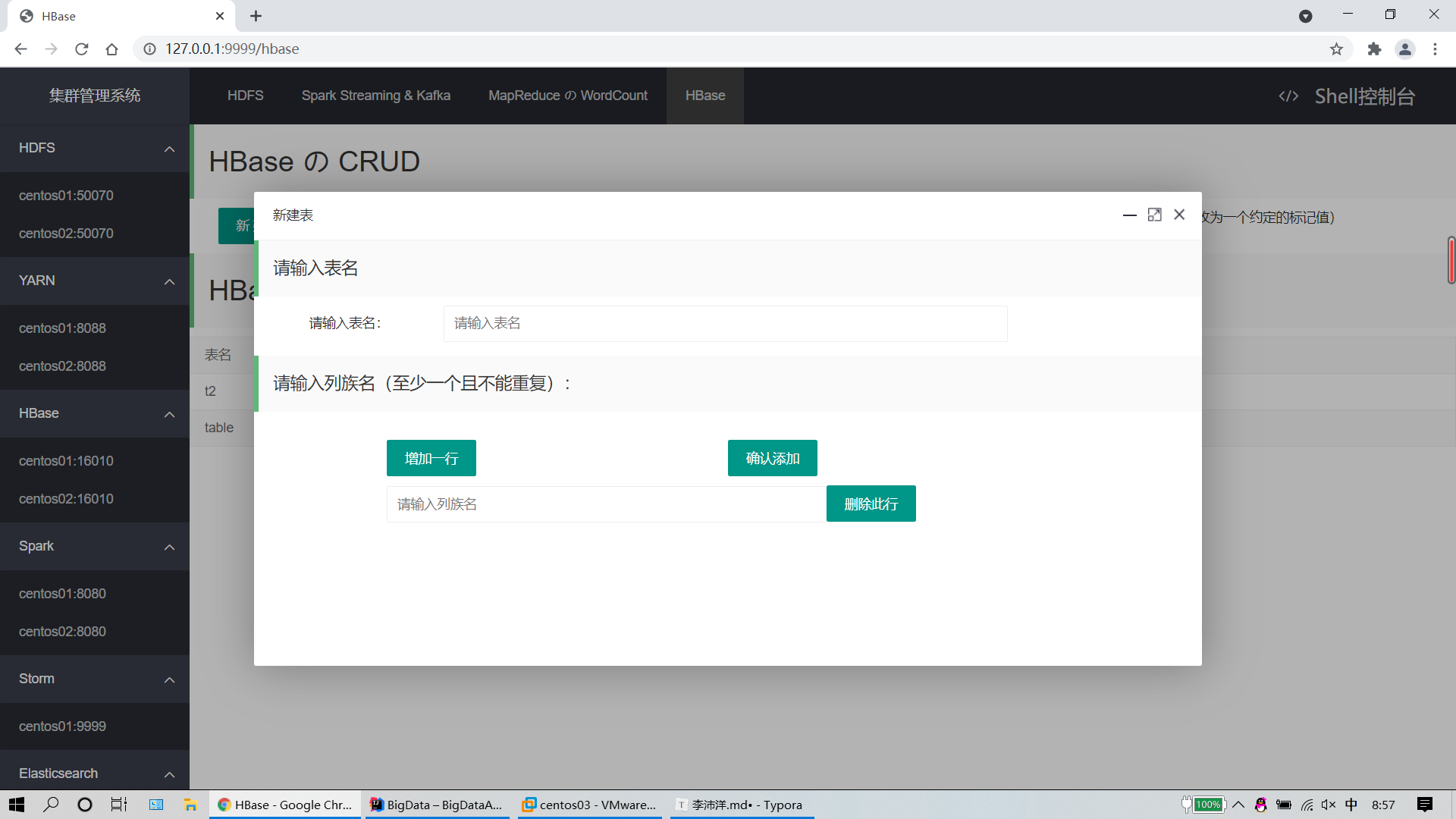Open the browser extensions puzzle icon
Viewport: 1456px width, 819px height.
coord(1374,49)
